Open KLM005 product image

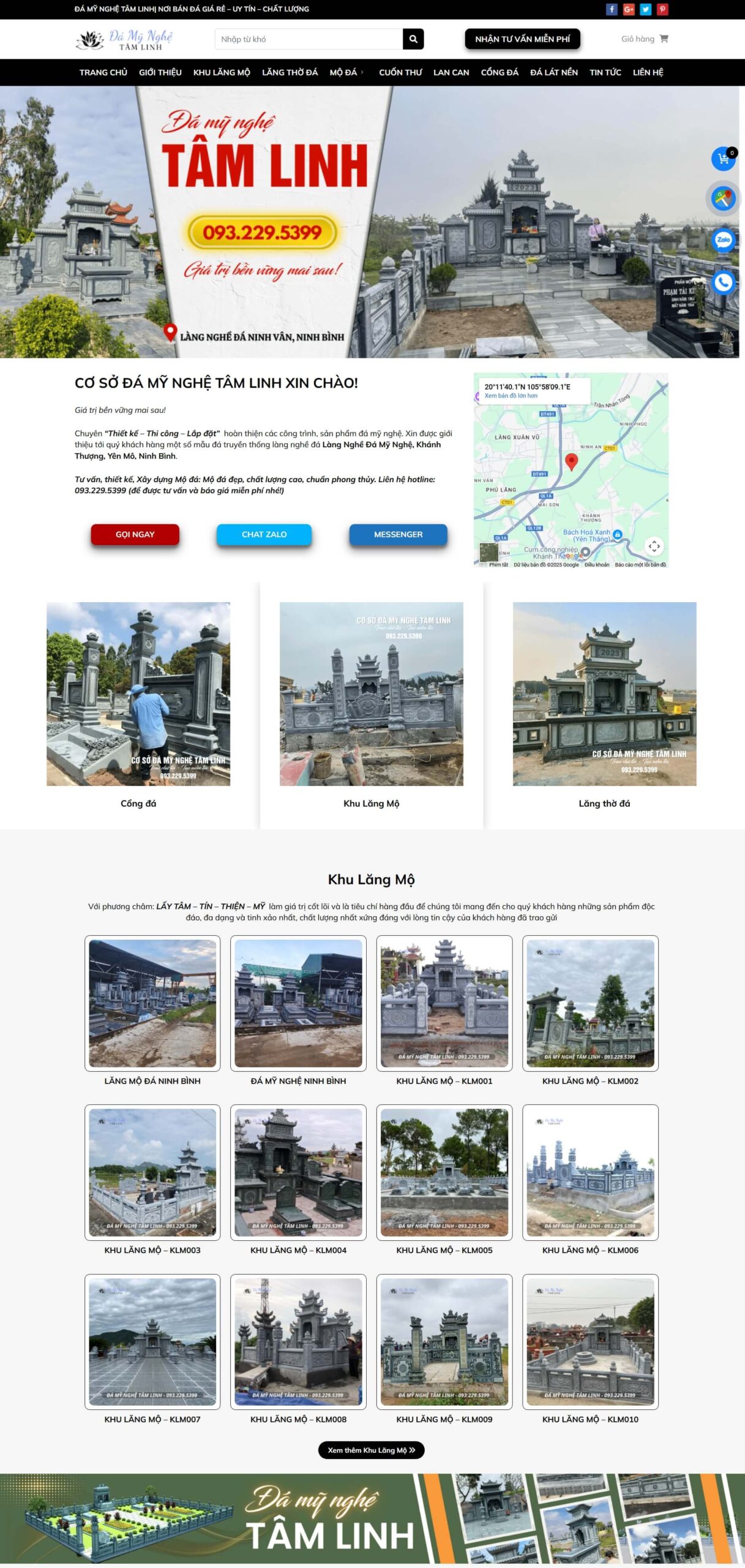pyautogui.click(x=444, y=1172)
